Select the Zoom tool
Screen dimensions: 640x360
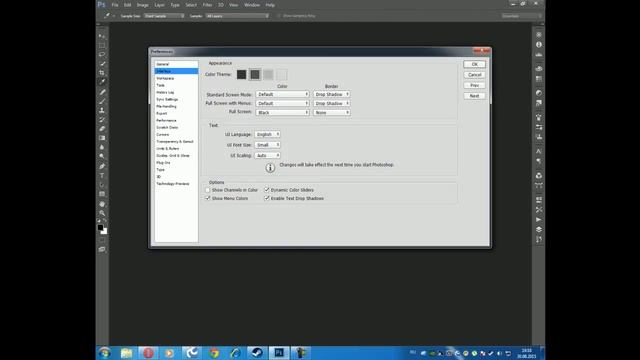102,213
